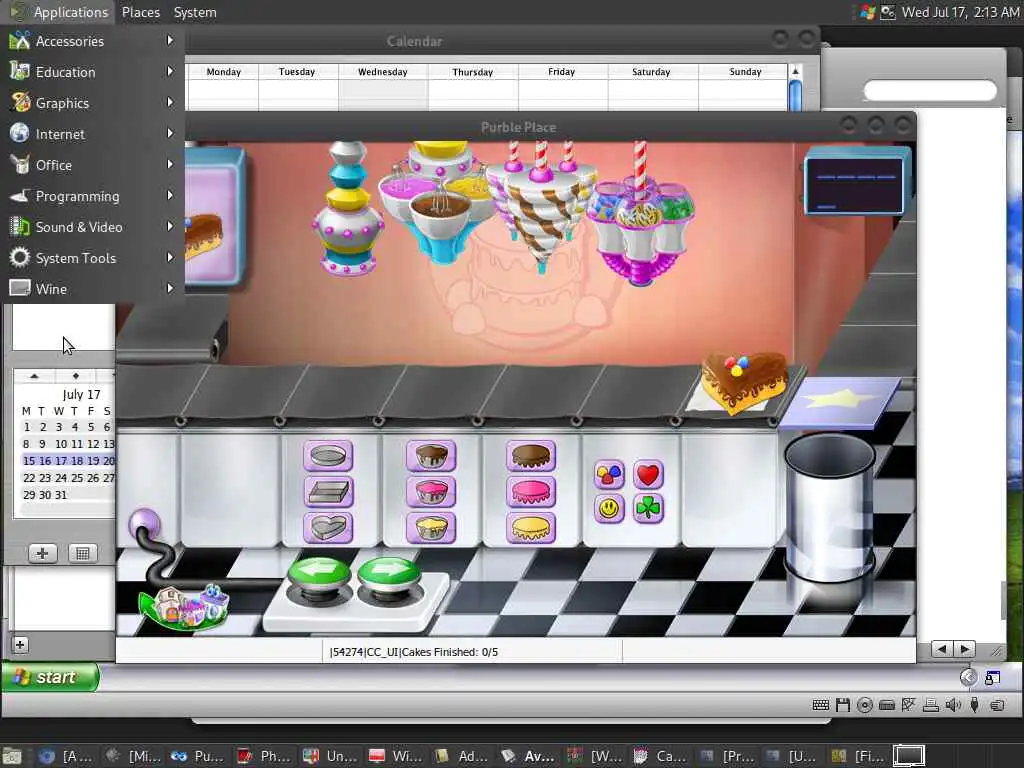
Task: Select July 24 in the mini calendar
Action: [x=61, y=478]
